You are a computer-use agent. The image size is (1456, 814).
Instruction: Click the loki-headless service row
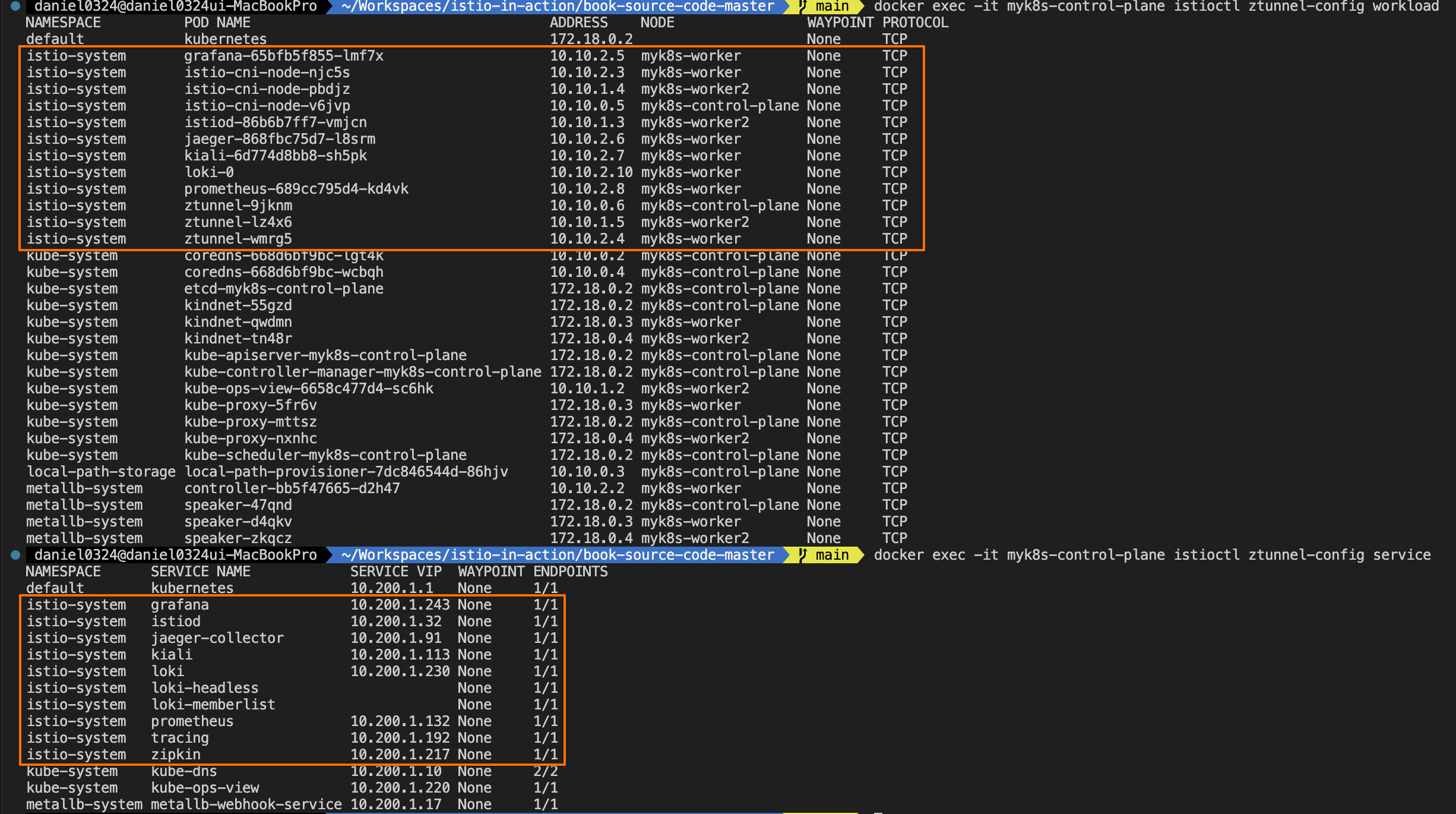click(204, 688)
